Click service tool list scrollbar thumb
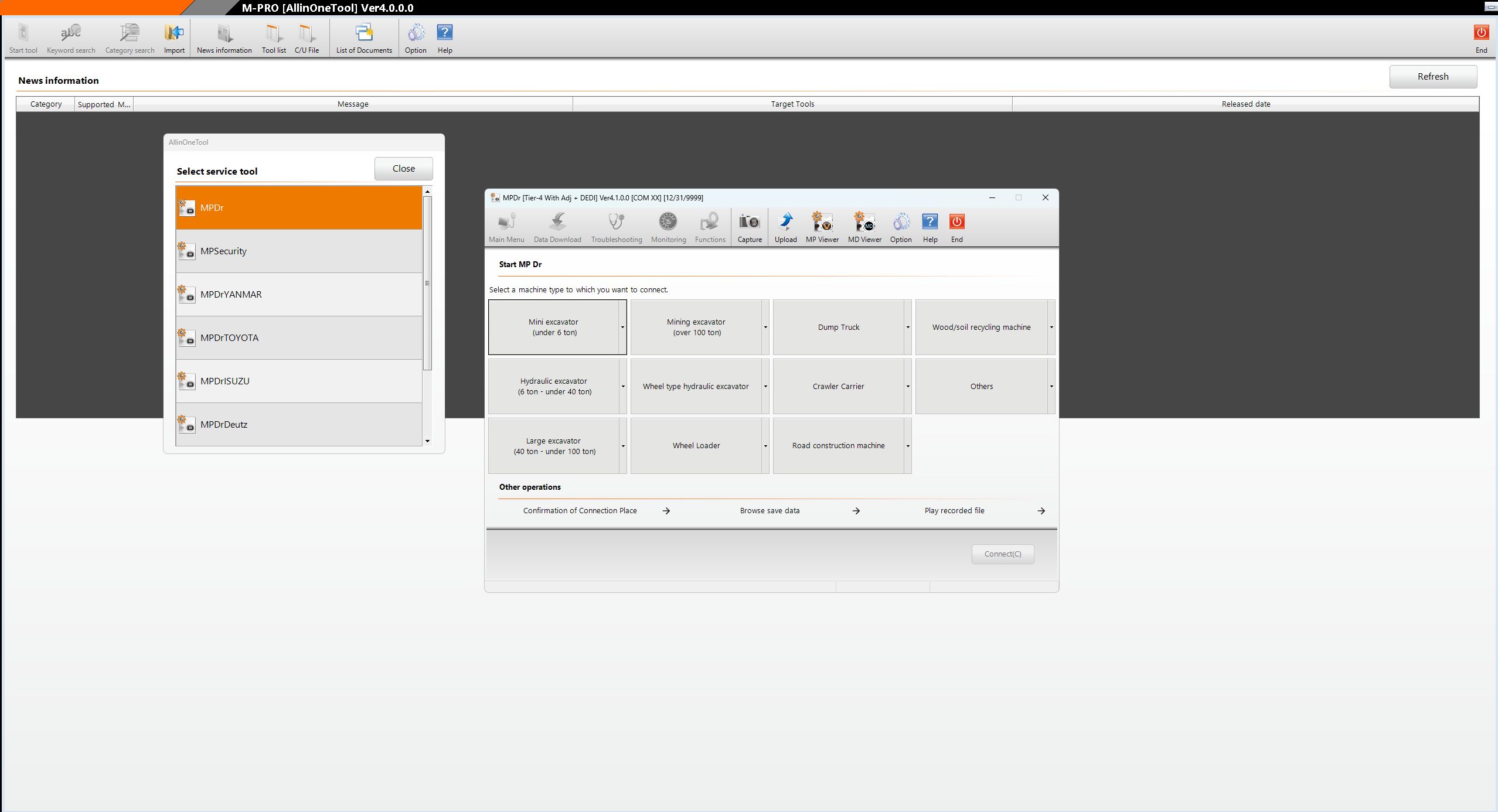This screenshot has width=1498, height=812. tap(427, 284)
